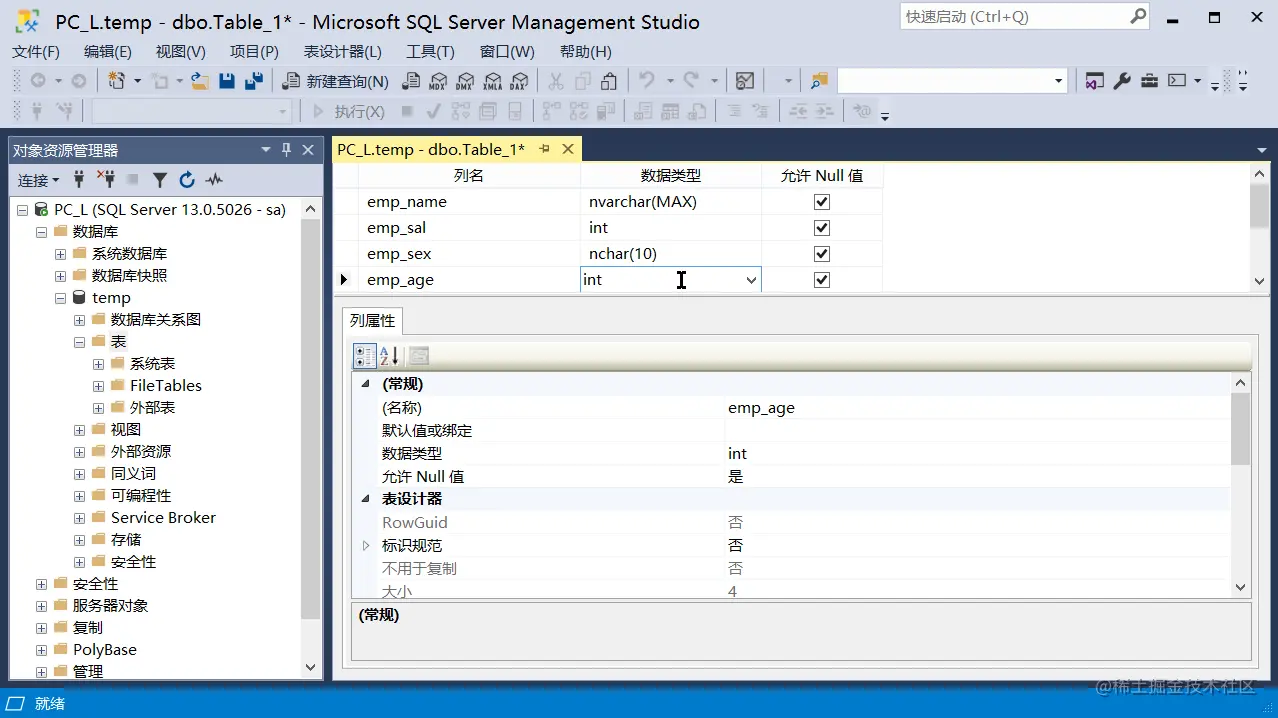Click the search magnifier in Quick Launch
Viewport: 1278px width, 718px height.
coord(1138,16)
